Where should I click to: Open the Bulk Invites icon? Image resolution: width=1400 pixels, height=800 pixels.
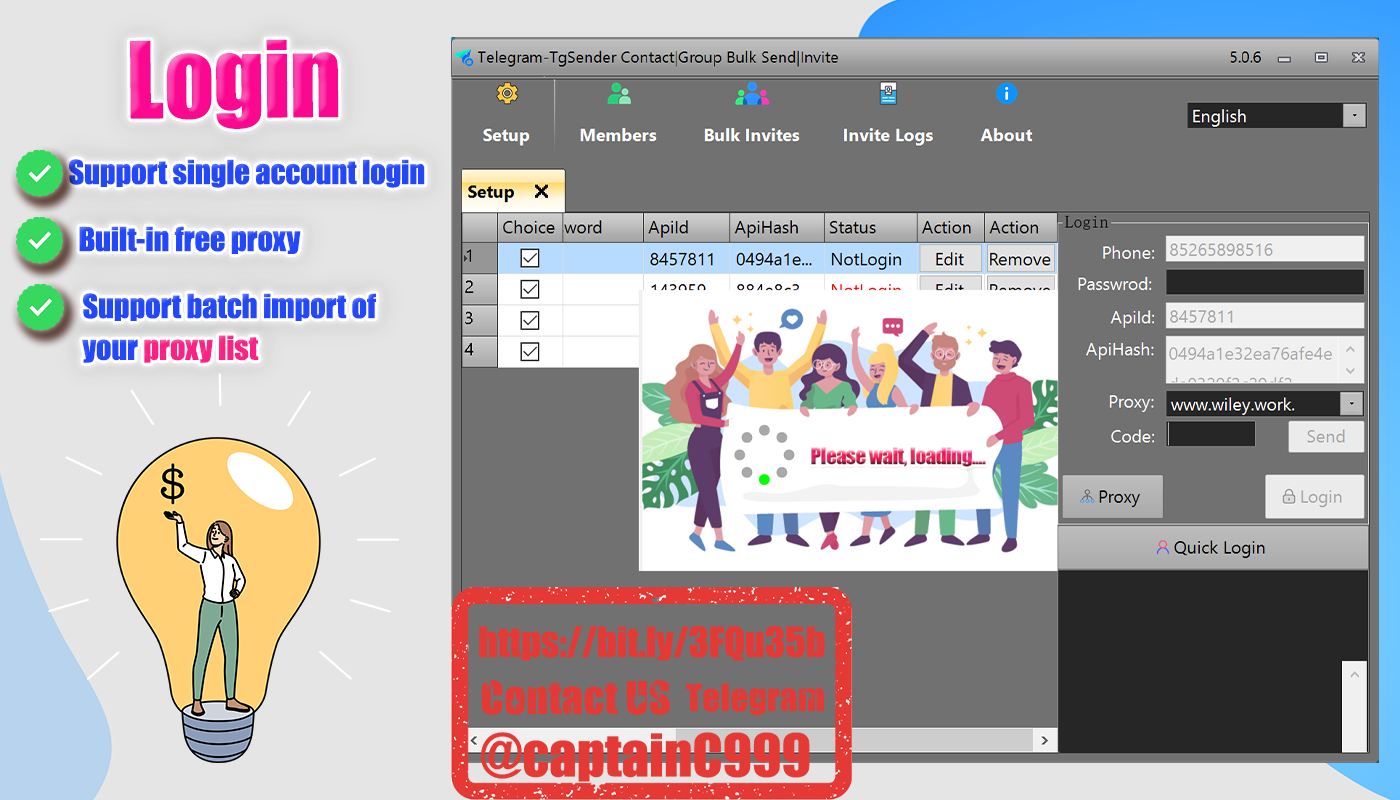(751, 93)
